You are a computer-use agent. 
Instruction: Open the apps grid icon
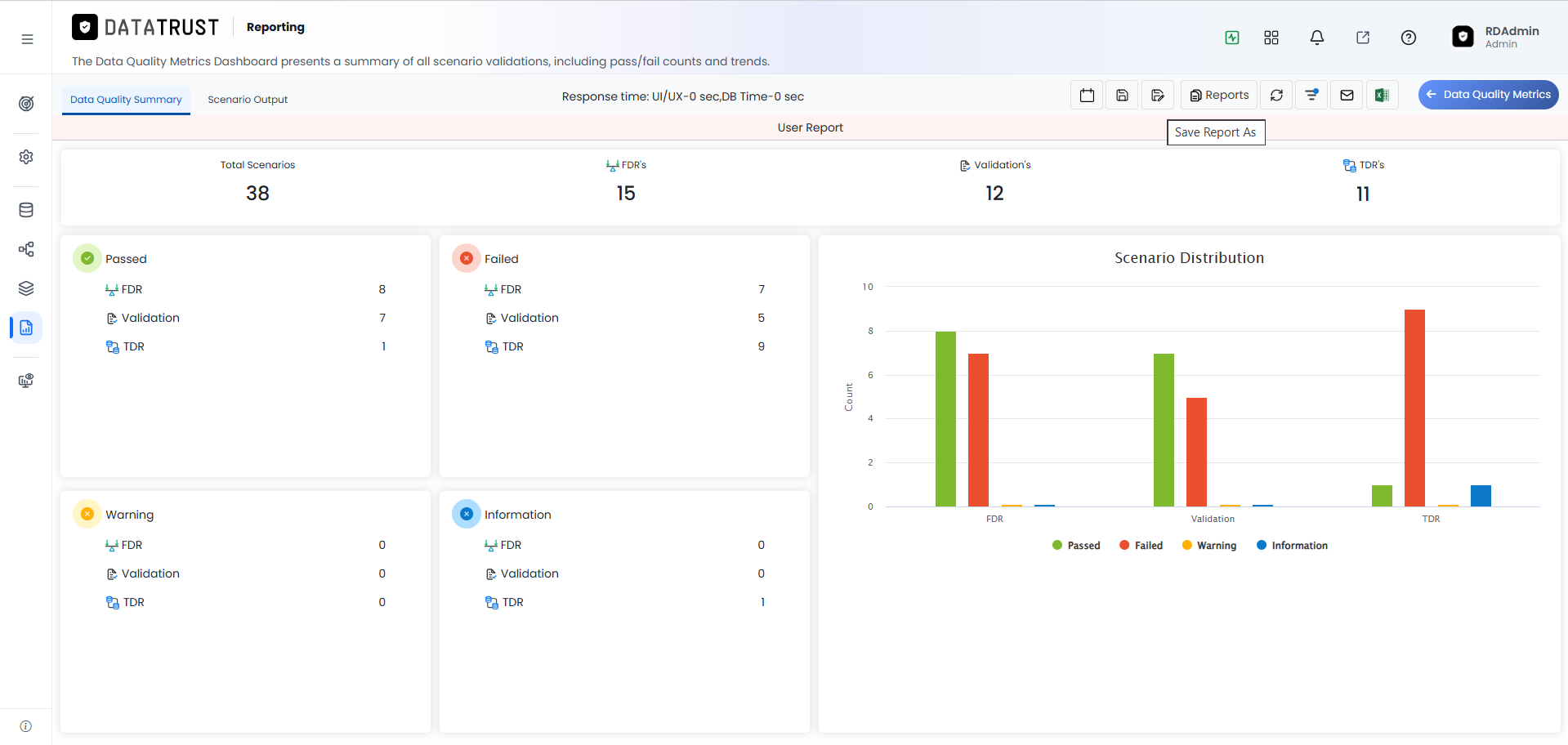pyautogui.click(x=1271, y=38)
